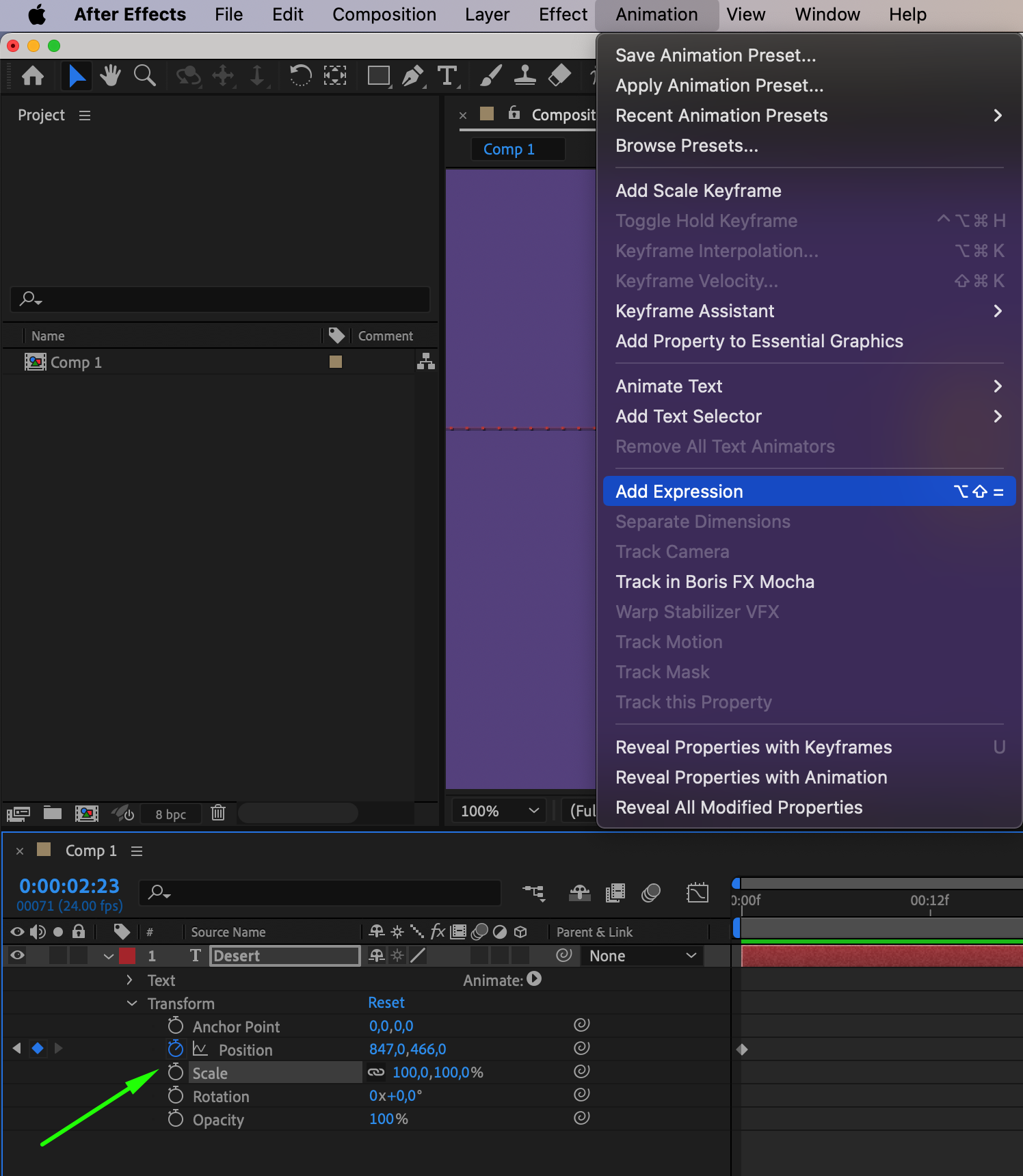
Task: Toggle the Opacity stopwatch
Action: click(x=176, y=1119)
